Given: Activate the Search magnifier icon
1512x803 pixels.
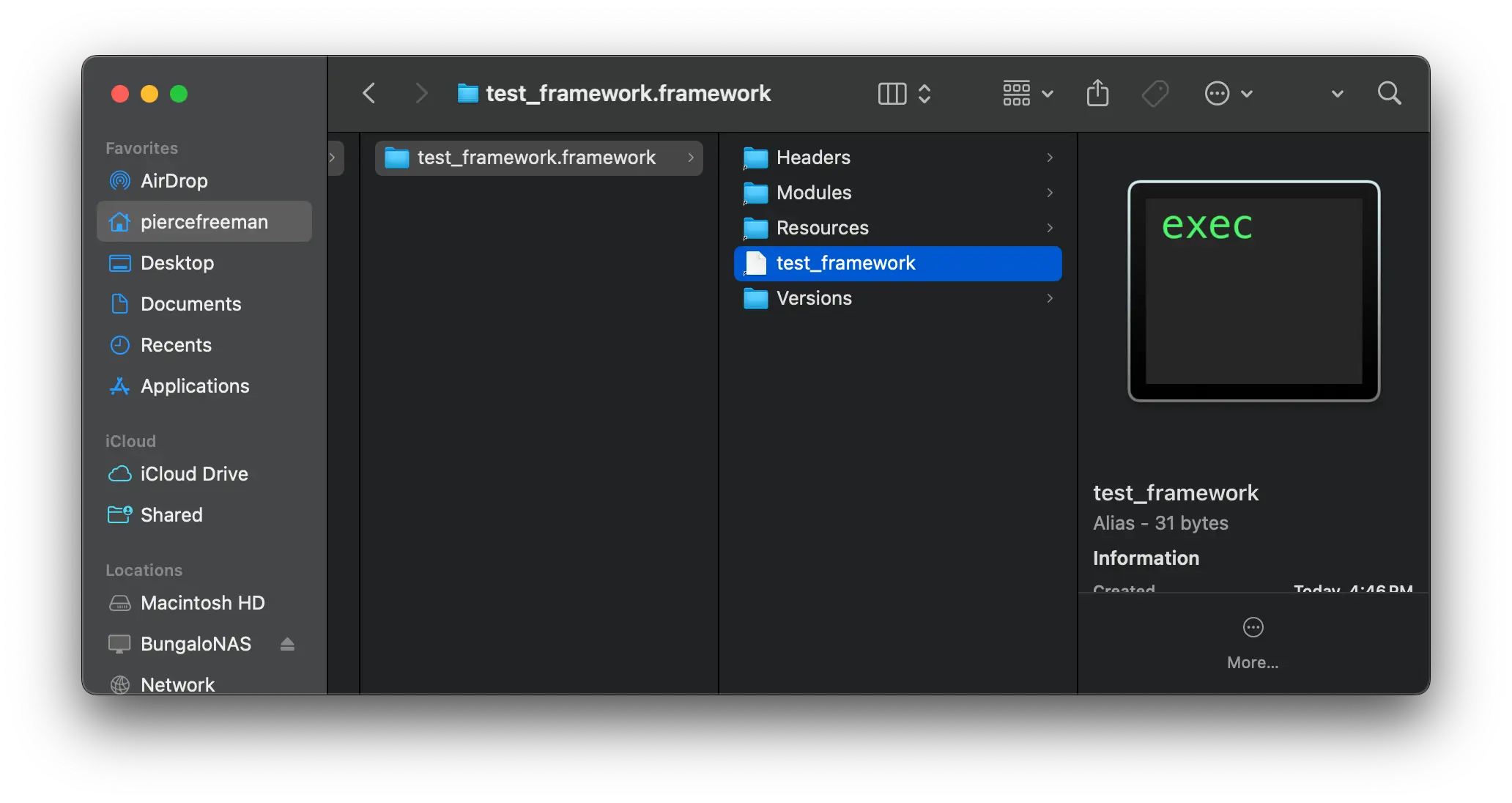Looking at the screenshot, I should (x=1388, y=93).
